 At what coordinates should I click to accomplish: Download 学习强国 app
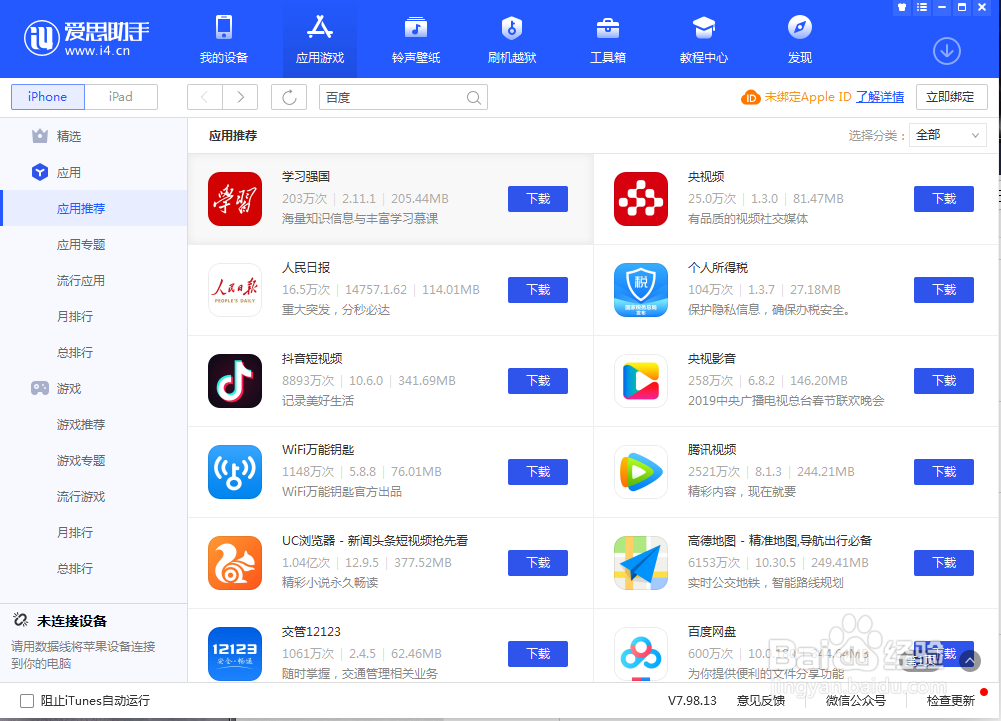[538, 199]
